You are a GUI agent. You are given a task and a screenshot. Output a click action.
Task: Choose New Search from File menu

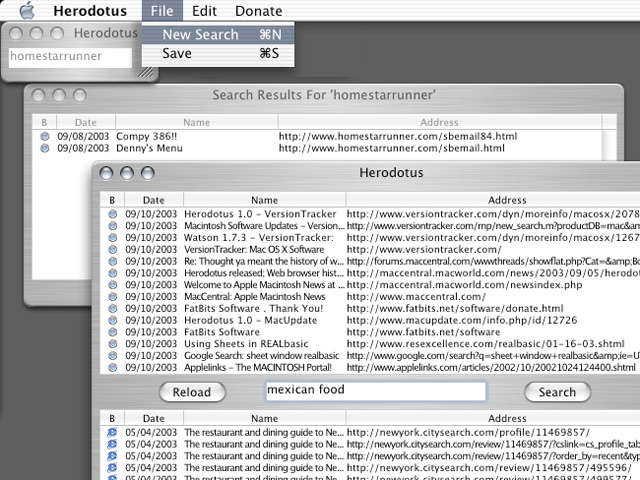click(x=218, y=34)
